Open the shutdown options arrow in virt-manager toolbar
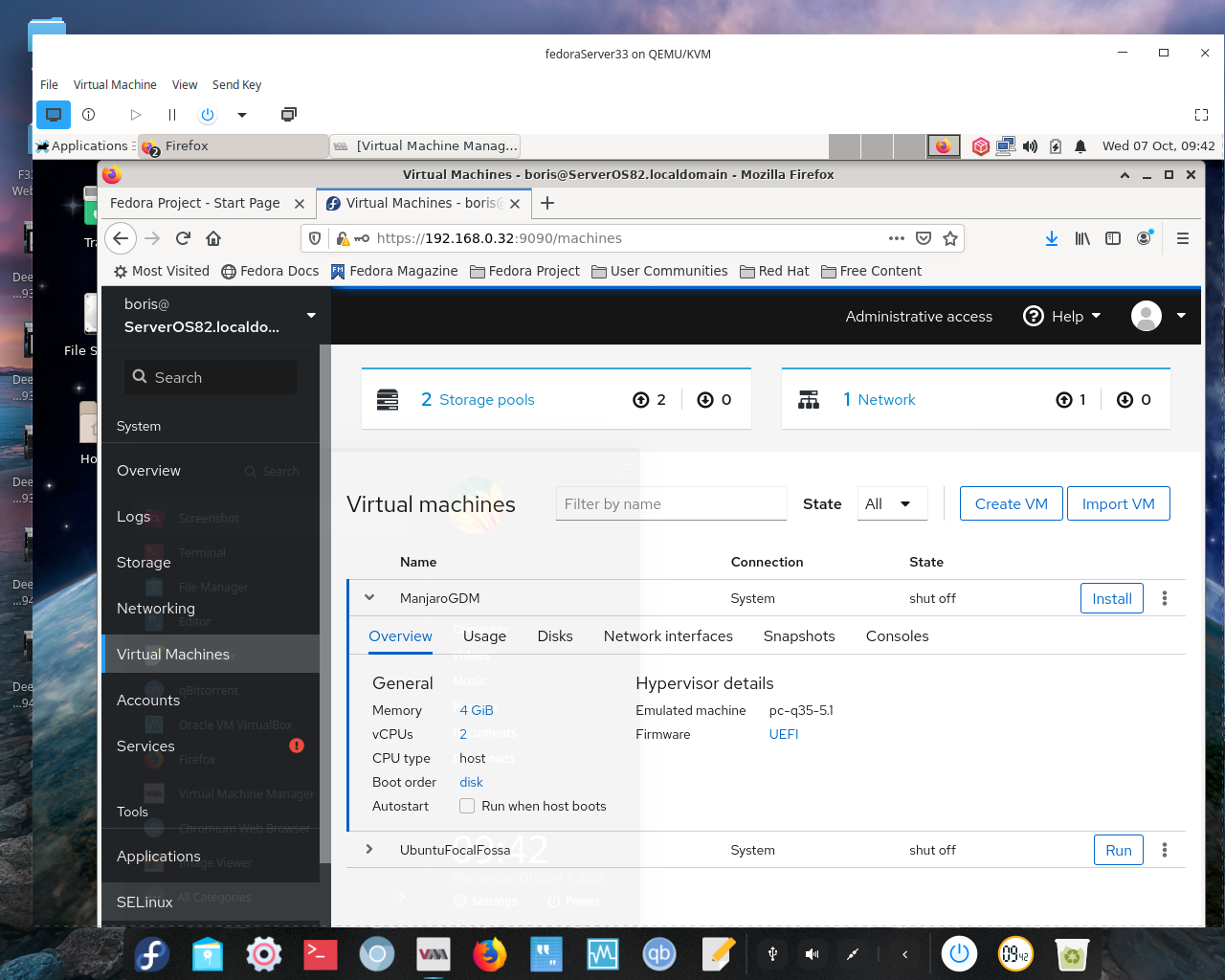Screen dimensions: 1225x980 241,114
